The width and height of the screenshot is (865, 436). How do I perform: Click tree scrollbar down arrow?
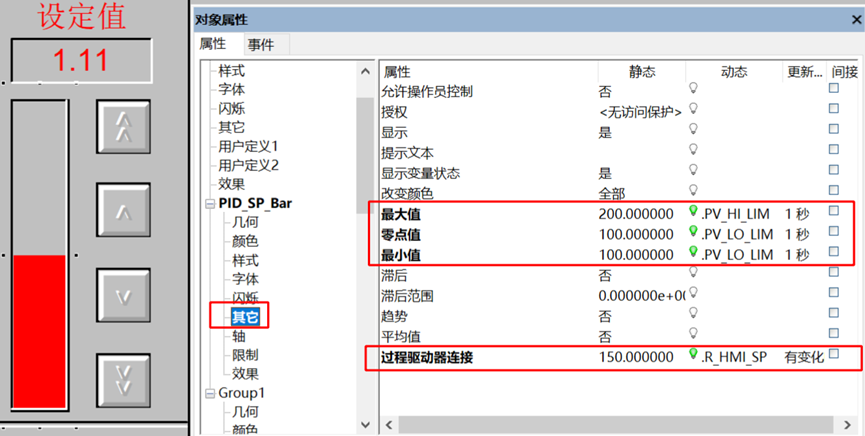[x=365, y=424]
